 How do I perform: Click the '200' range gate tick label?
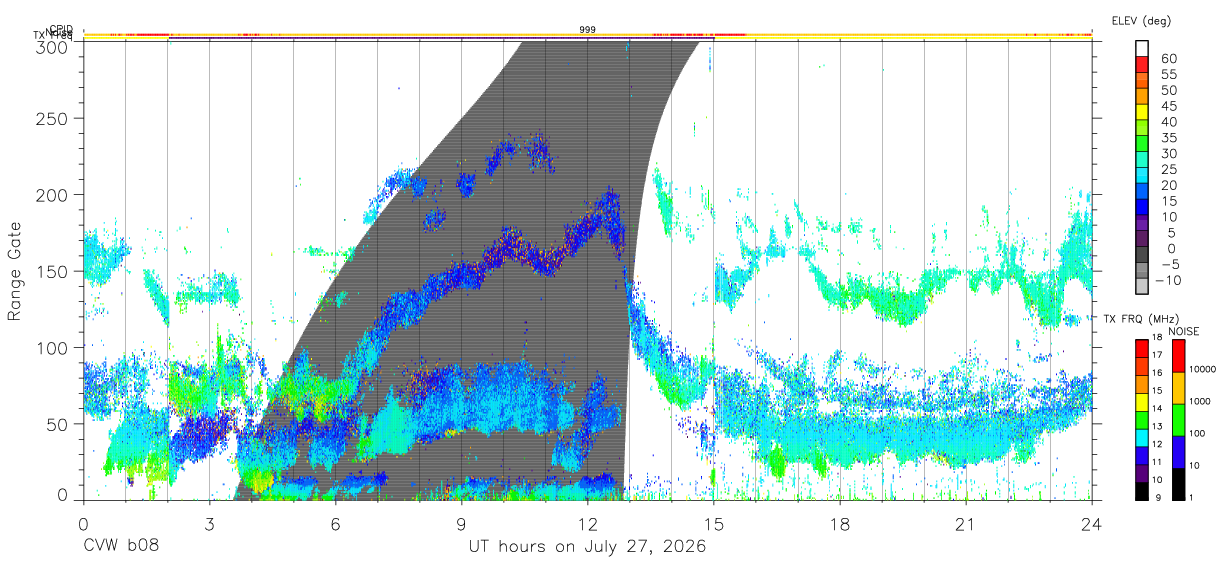(53, 194)
